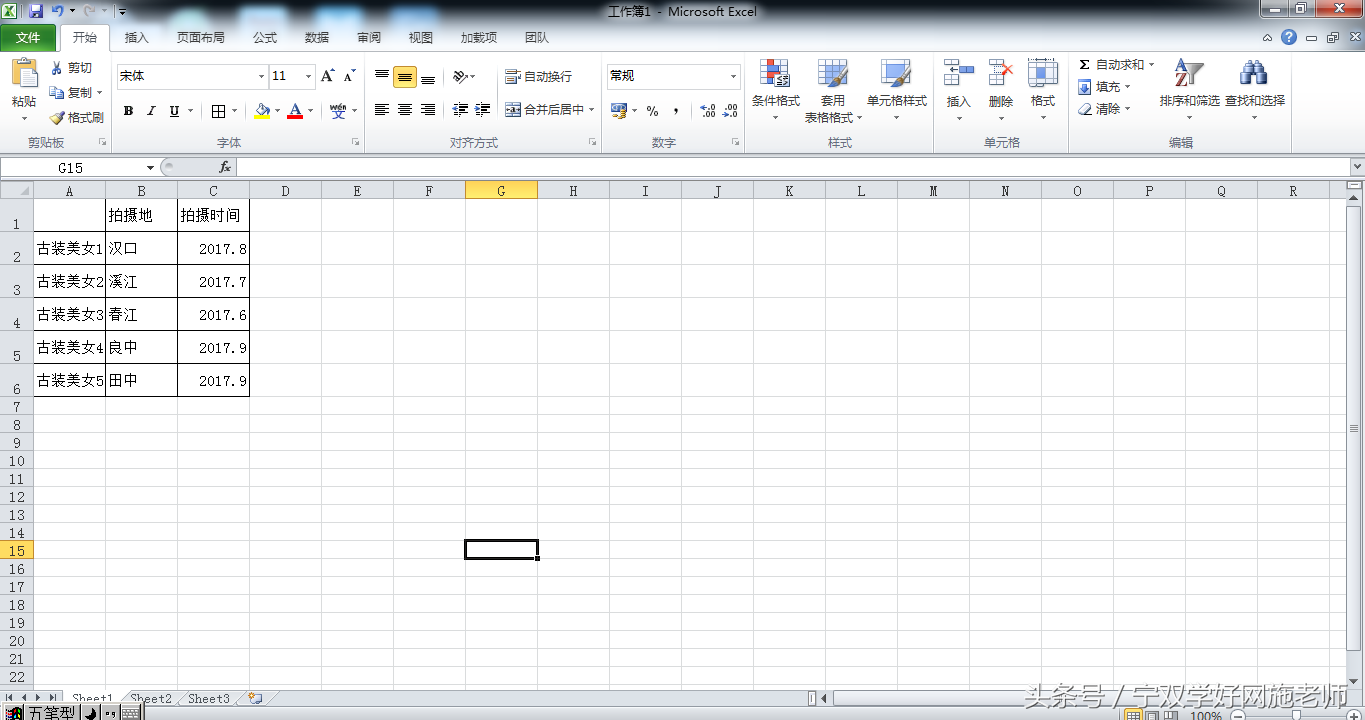Screen dimensions: 1365x720
Task: Click the Name Box showing G15
Action: click(x=71, y=168)
